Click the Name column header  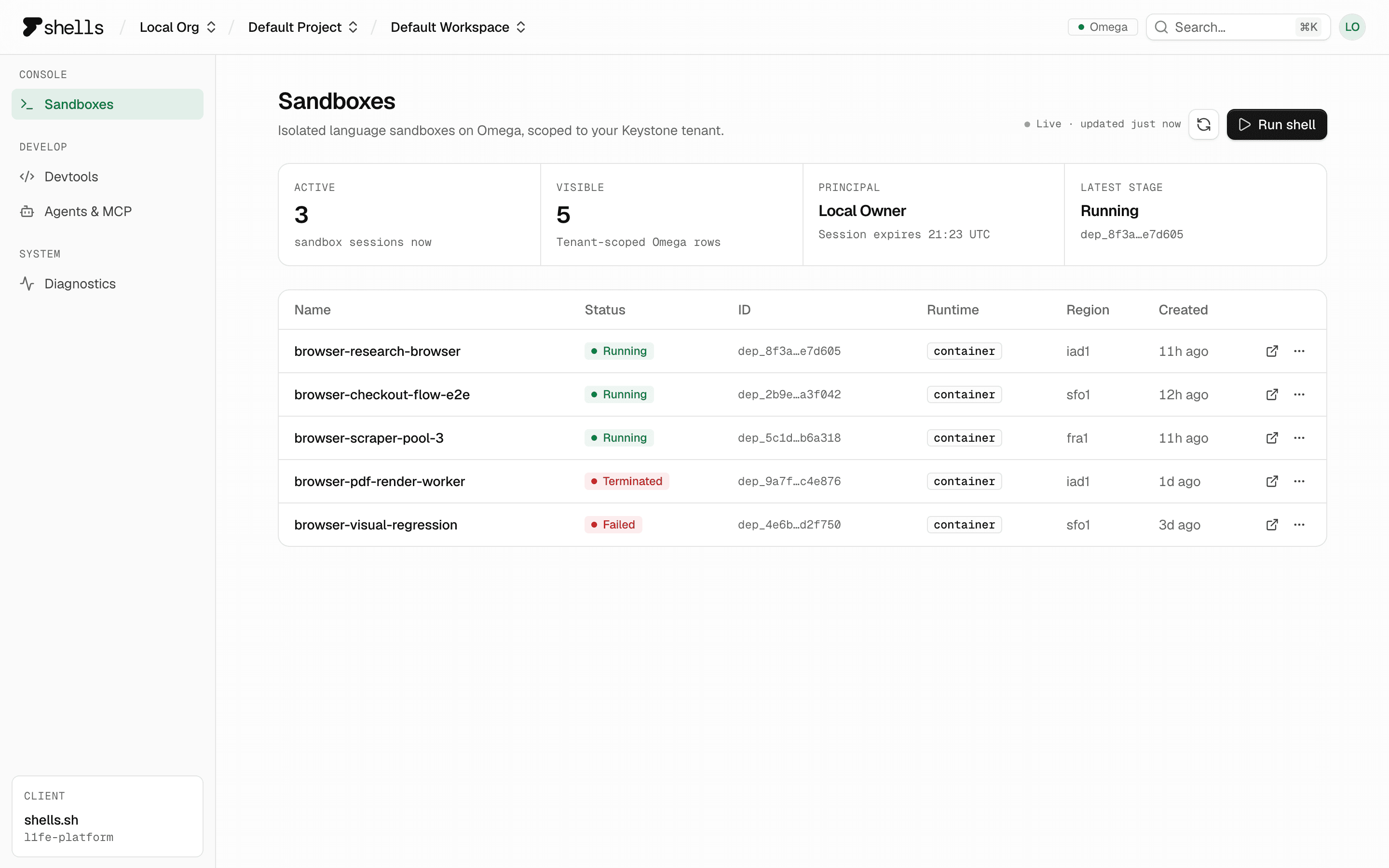312,310
